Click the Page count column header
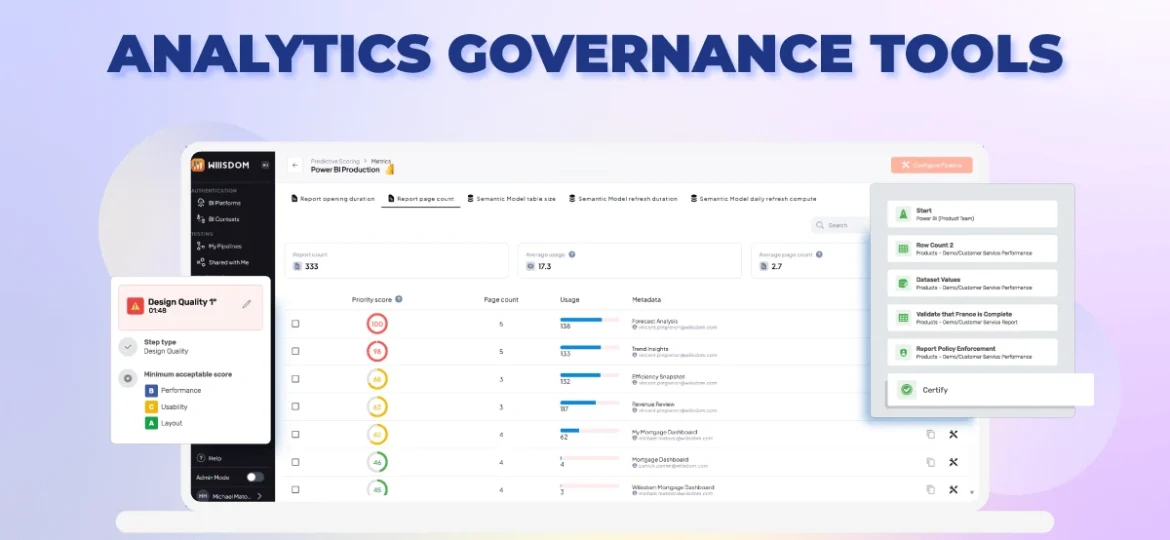 point(501,300)
